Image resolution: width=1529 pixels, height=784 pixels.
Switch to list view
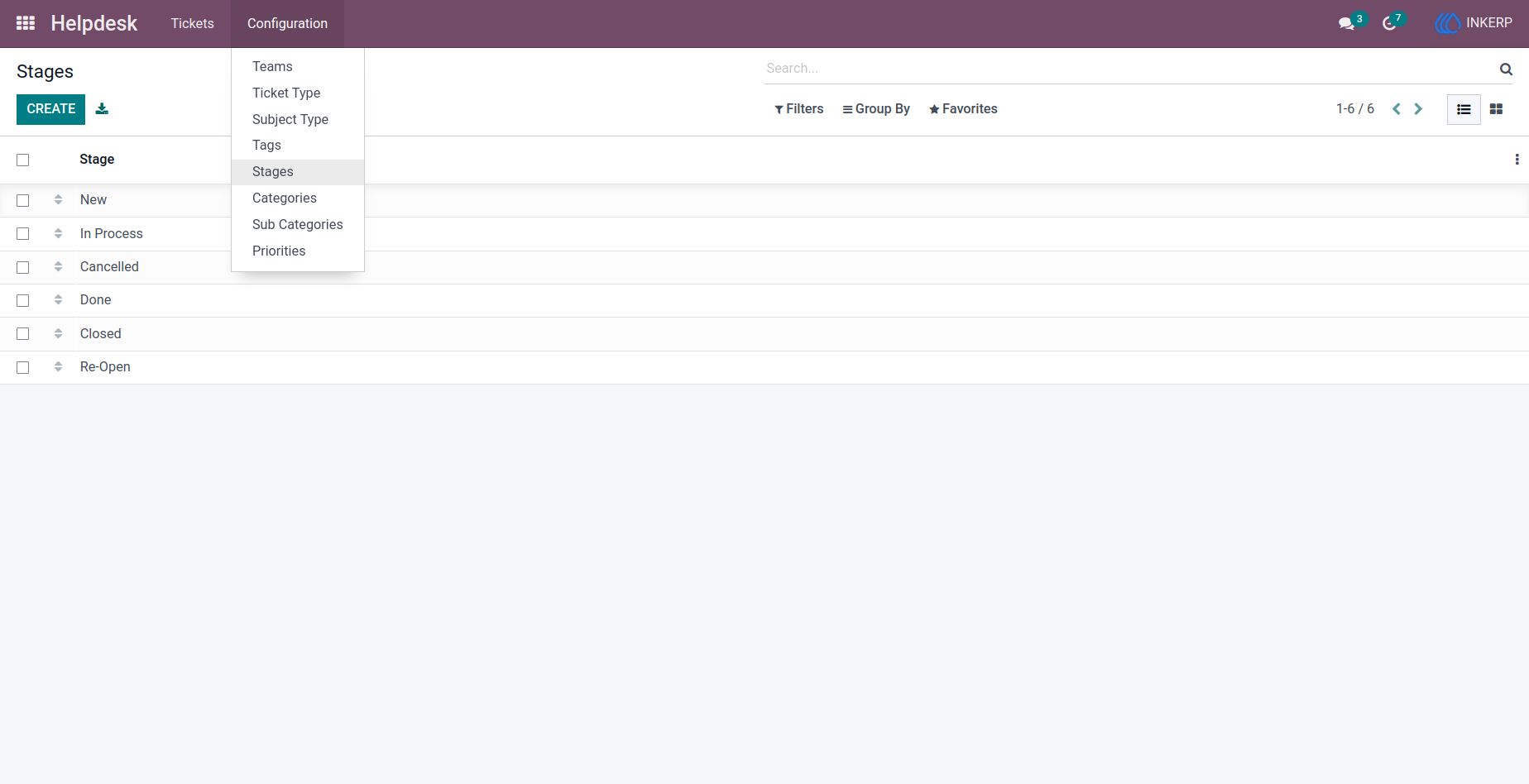pos(1464,109)
